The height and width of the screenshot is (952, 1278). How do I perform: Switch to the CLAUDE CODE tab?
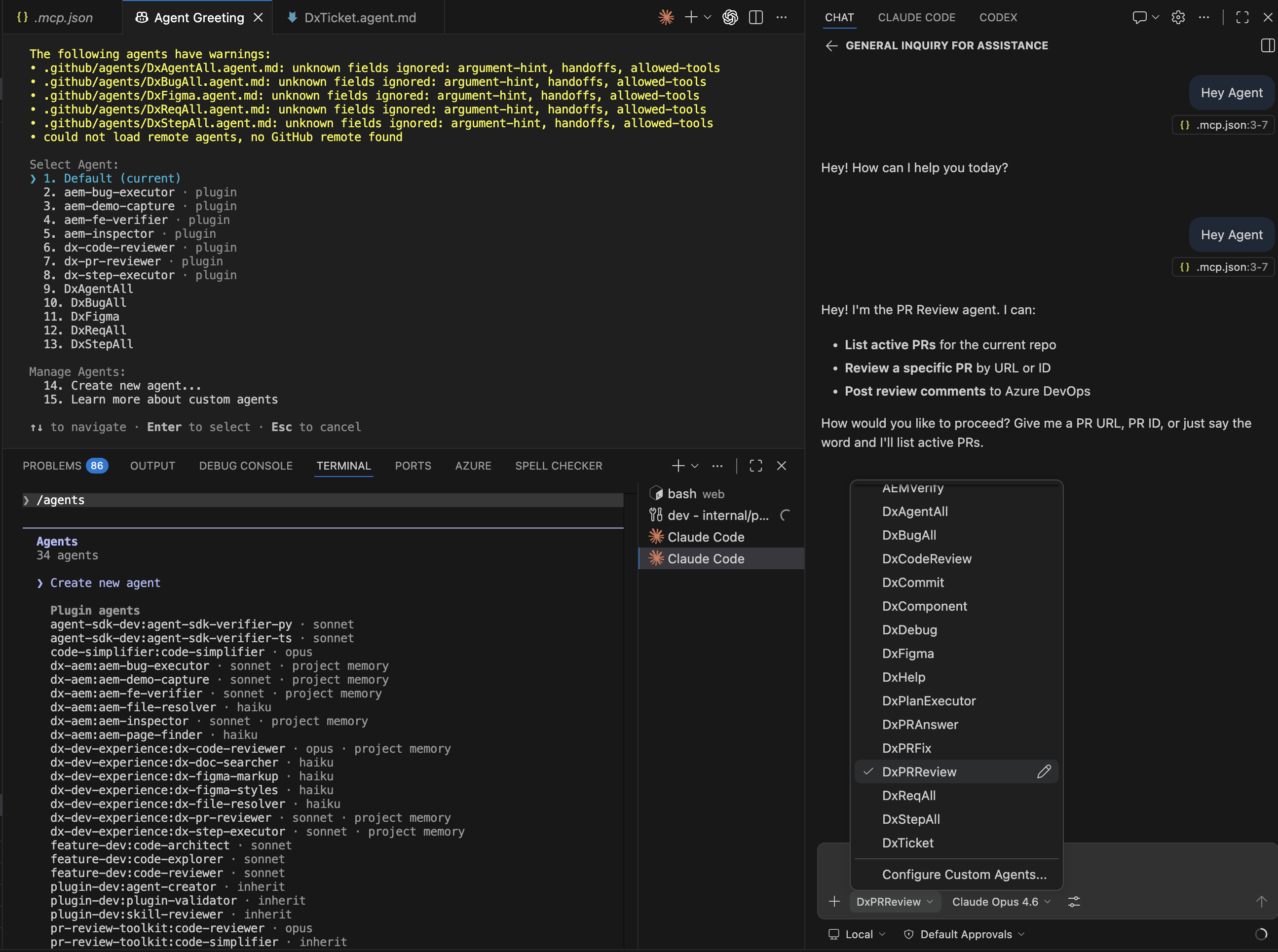[917, 17]
